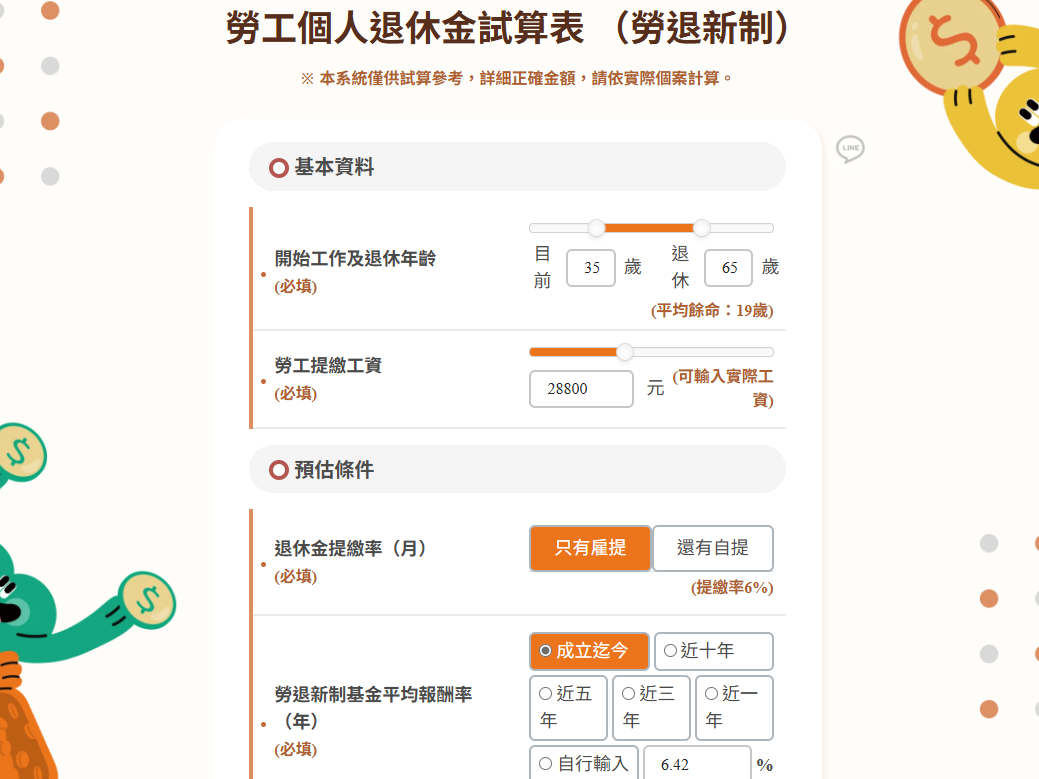Screen dimensions: 1039x779
Task: Focus the current age input showing 35
Action: tap(591, 268)
